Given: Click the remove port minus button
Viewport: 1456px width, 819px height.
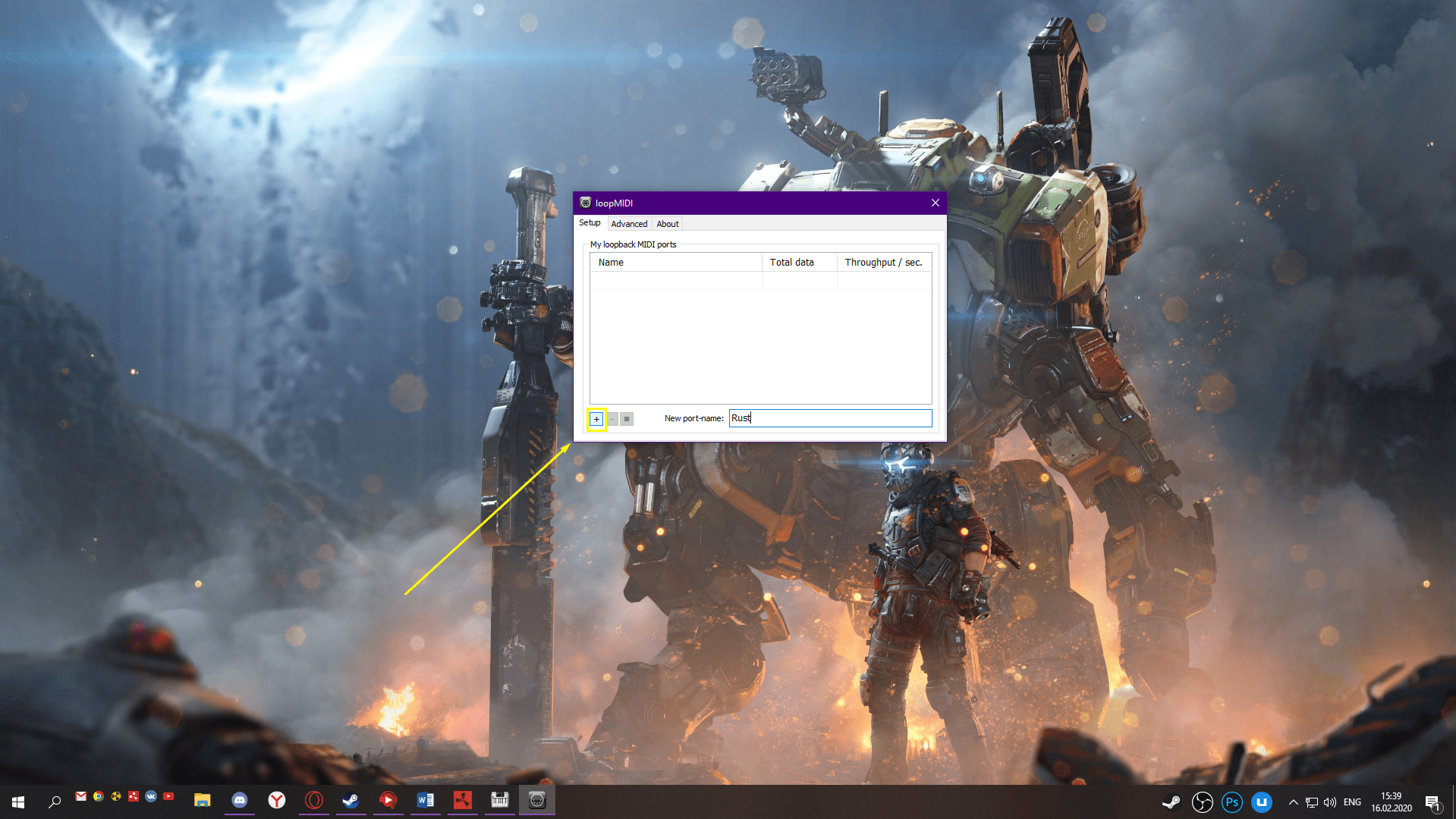Looking at the screenshot, I should (612, 419).
